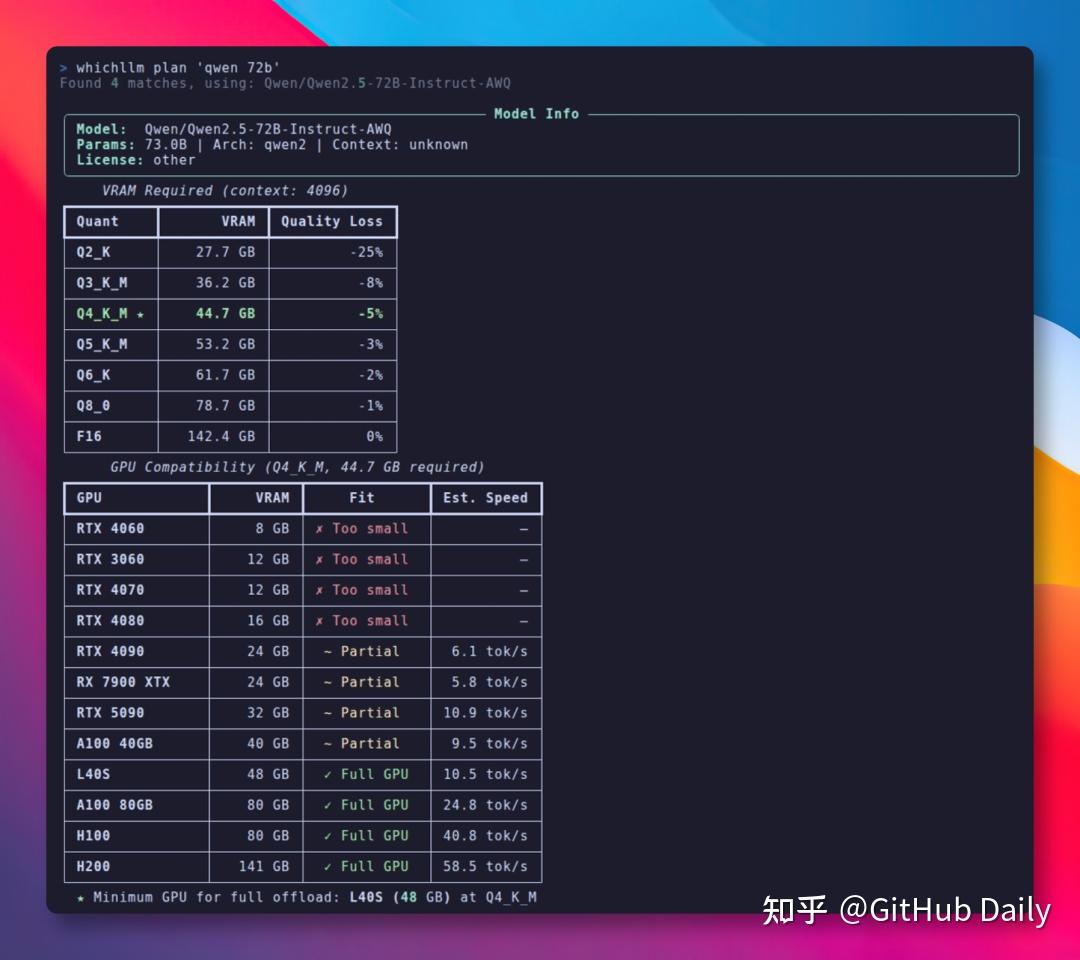Click the 5.8 tok/s speed value
1080x960 pixels.
click(490, 682)
